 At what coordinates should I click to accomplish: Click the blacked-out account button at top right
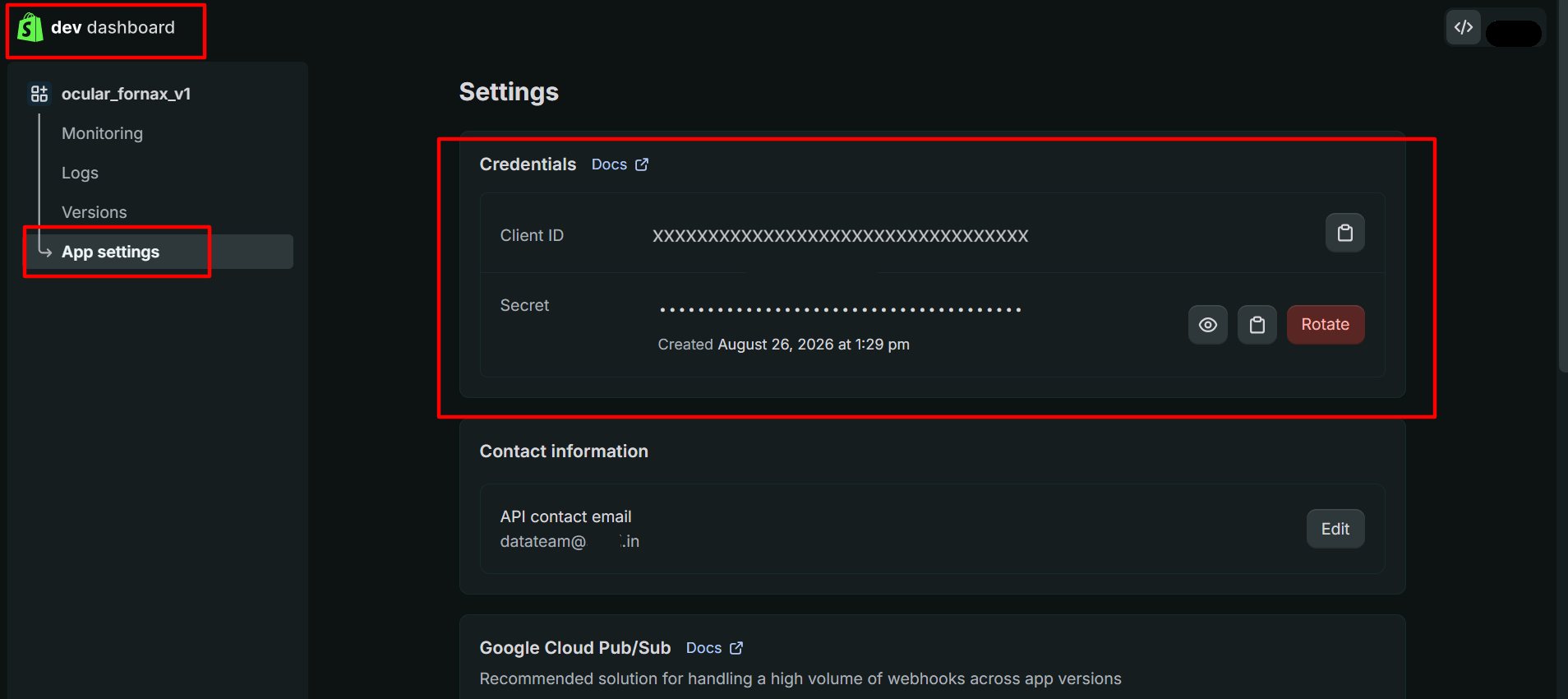1513,33
